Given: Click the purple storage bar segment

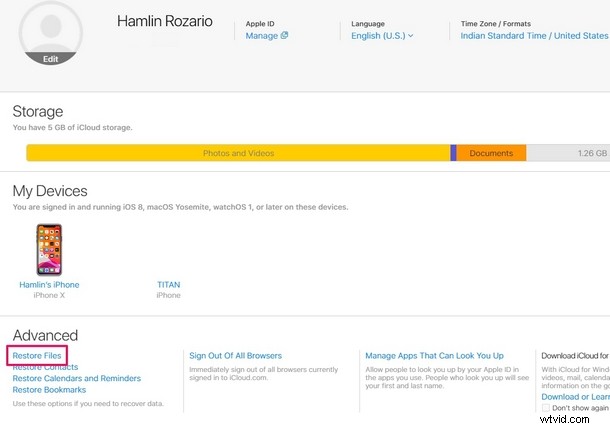Looking at the screenshot, I should tap(453, 153).
